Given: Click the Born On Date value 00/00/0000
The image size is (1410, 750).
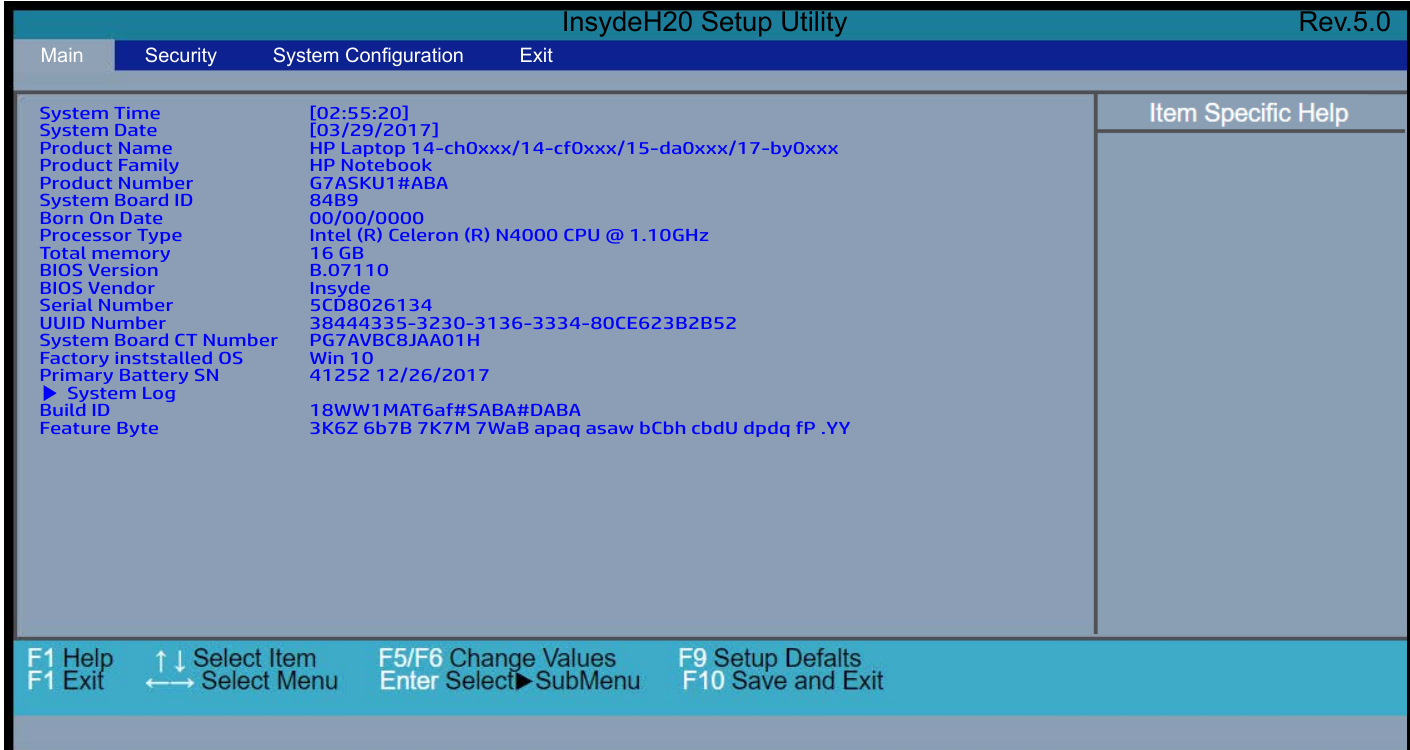Looking at the screenshot, I should tap(367, 218).
